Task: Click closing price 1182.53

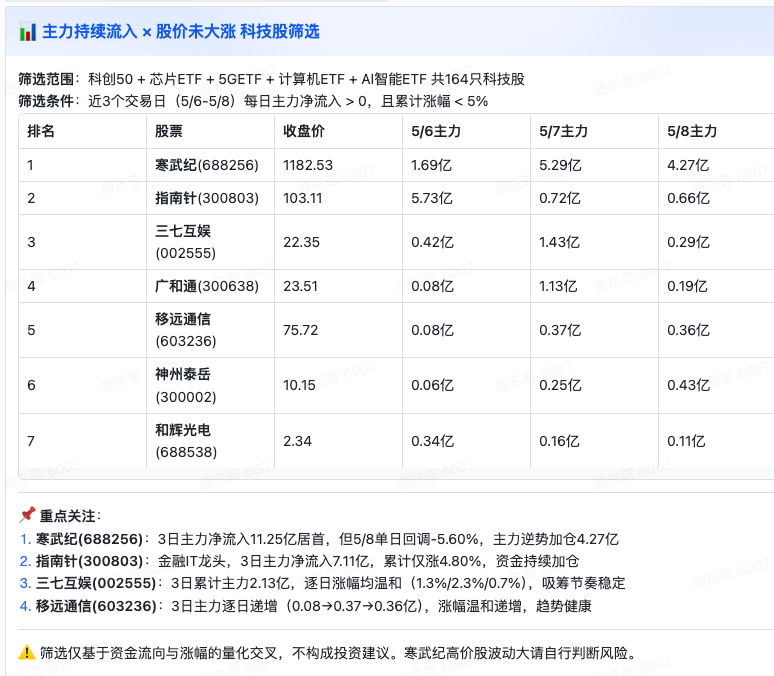Action: 308,165
